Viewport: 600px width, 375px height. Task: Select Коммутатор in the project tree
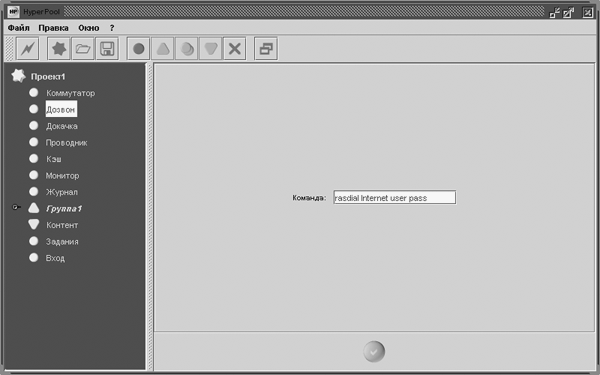click(70, 93)
